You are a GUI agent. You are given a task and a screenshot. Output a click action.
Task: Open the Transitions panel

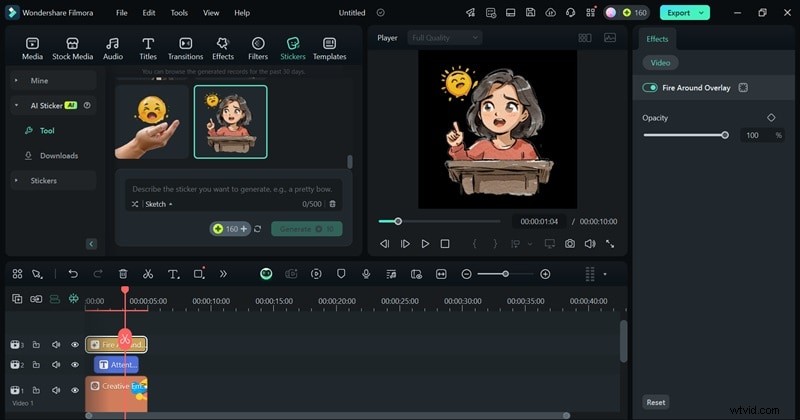pyautogui.click(x=186, y=49)
